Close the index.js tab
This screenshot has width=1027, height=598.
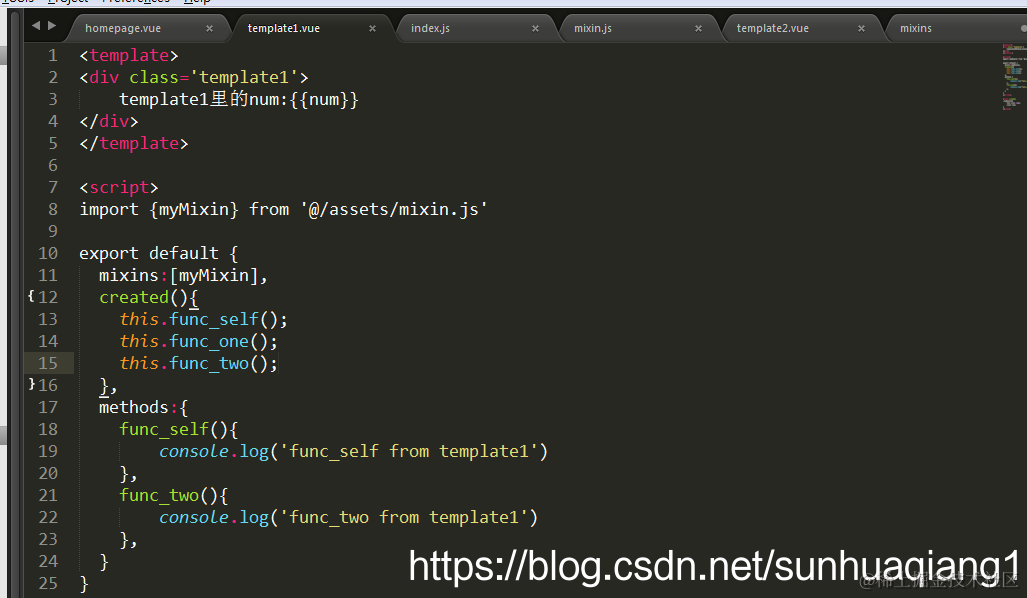pyautogui.click(x=536, y=28)
